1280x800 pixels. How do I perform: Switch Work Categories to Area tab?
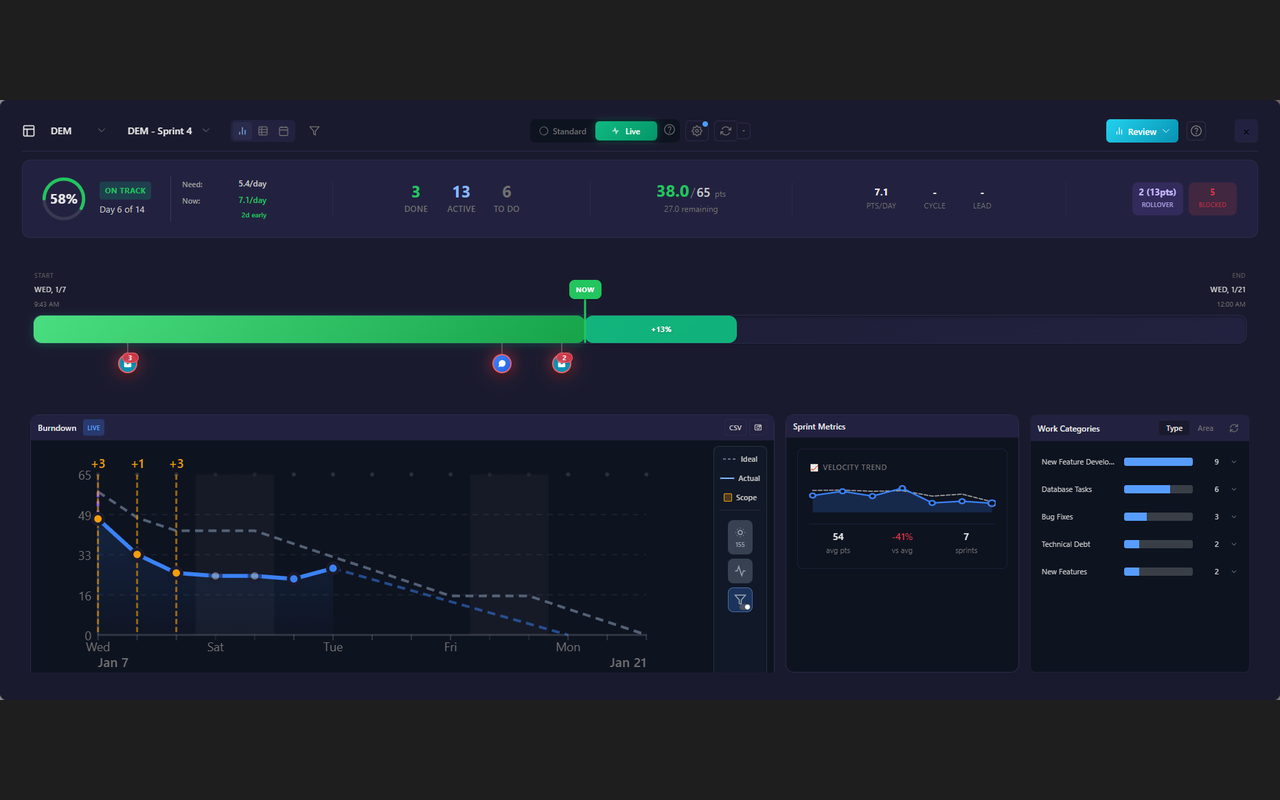pos(1205,428)
